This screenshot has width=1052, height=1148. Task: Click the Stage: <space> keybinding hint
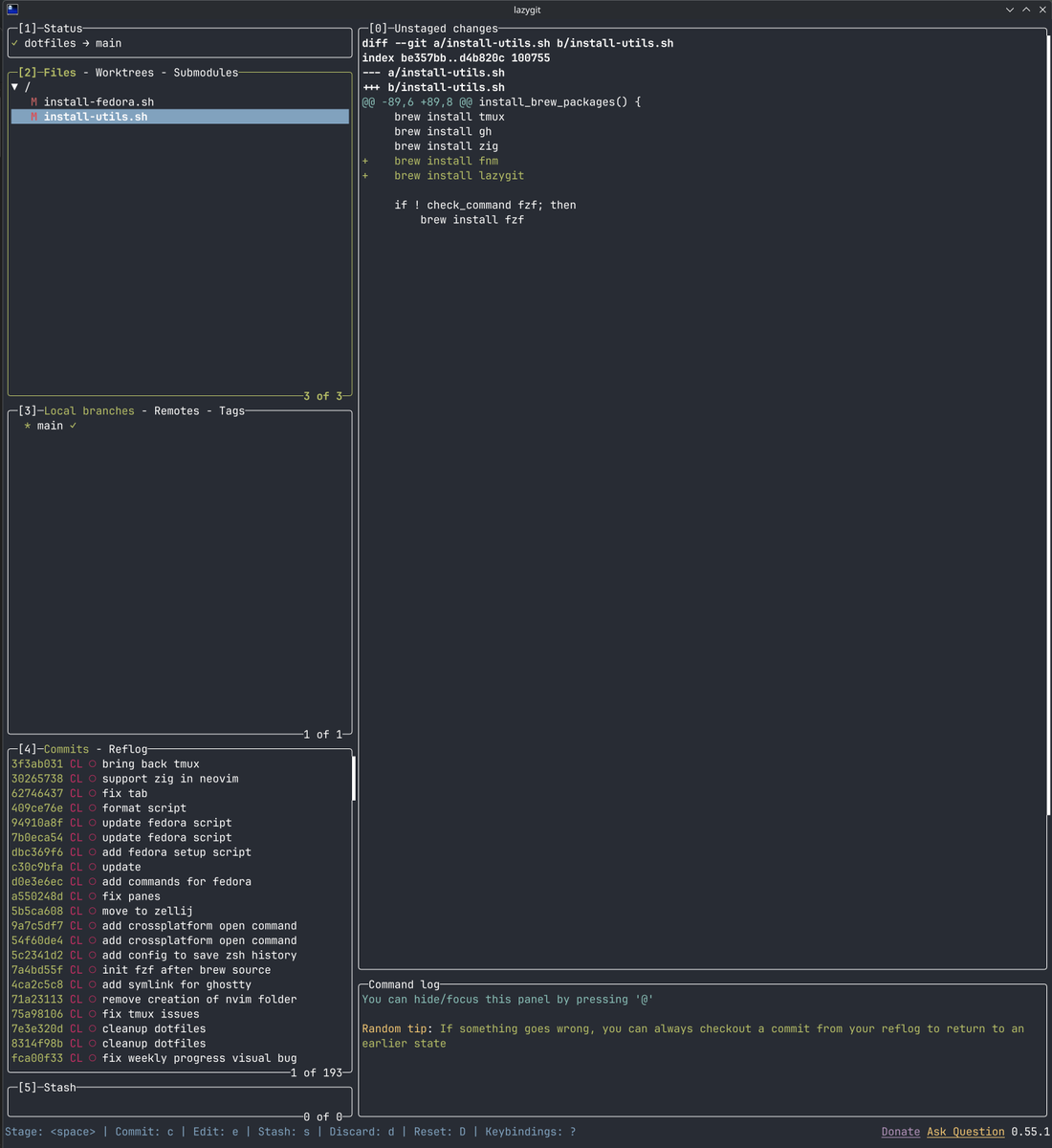50,1133
